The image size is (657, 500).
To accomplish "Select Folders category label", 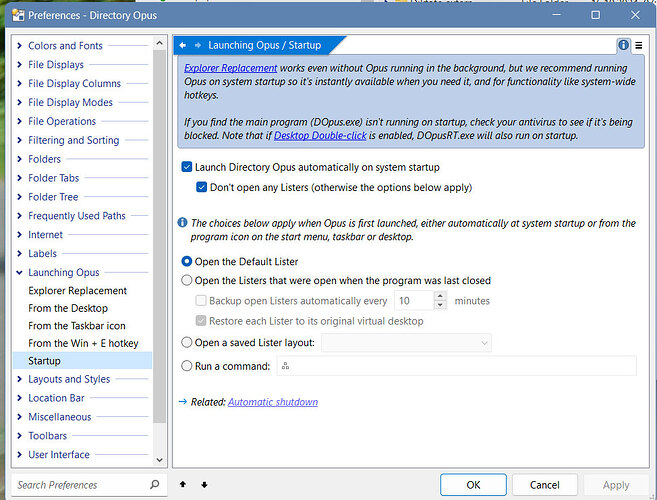I will (44, 159).
